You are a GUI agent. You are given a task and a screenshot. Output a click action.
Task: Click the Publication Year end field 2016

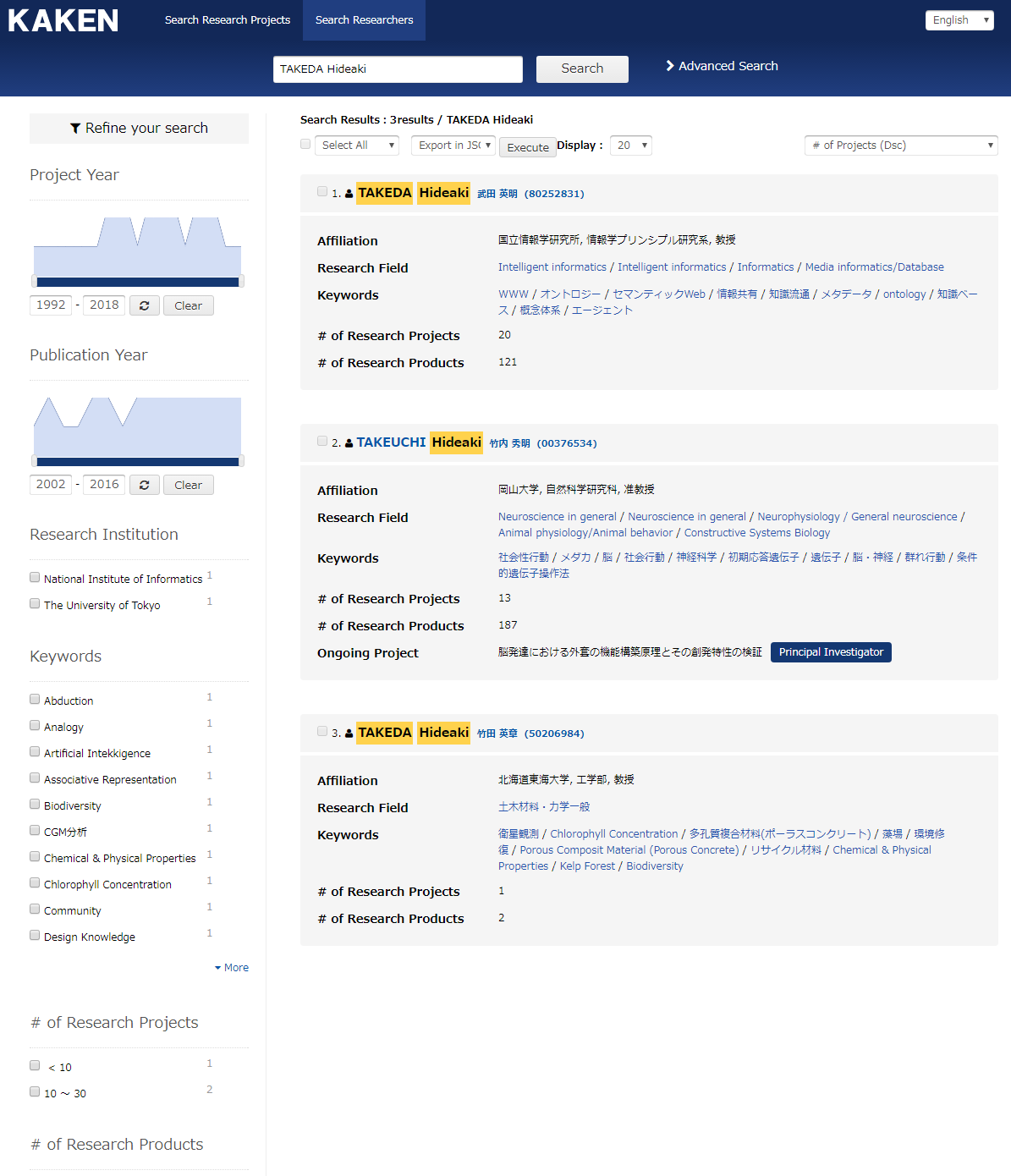click(x=104, y=485)
